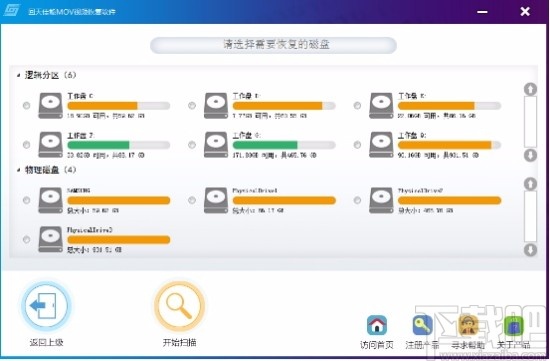Collapse the 逻辑分区 (6) section
Screen dimensions: 550x361
(19, 75)
